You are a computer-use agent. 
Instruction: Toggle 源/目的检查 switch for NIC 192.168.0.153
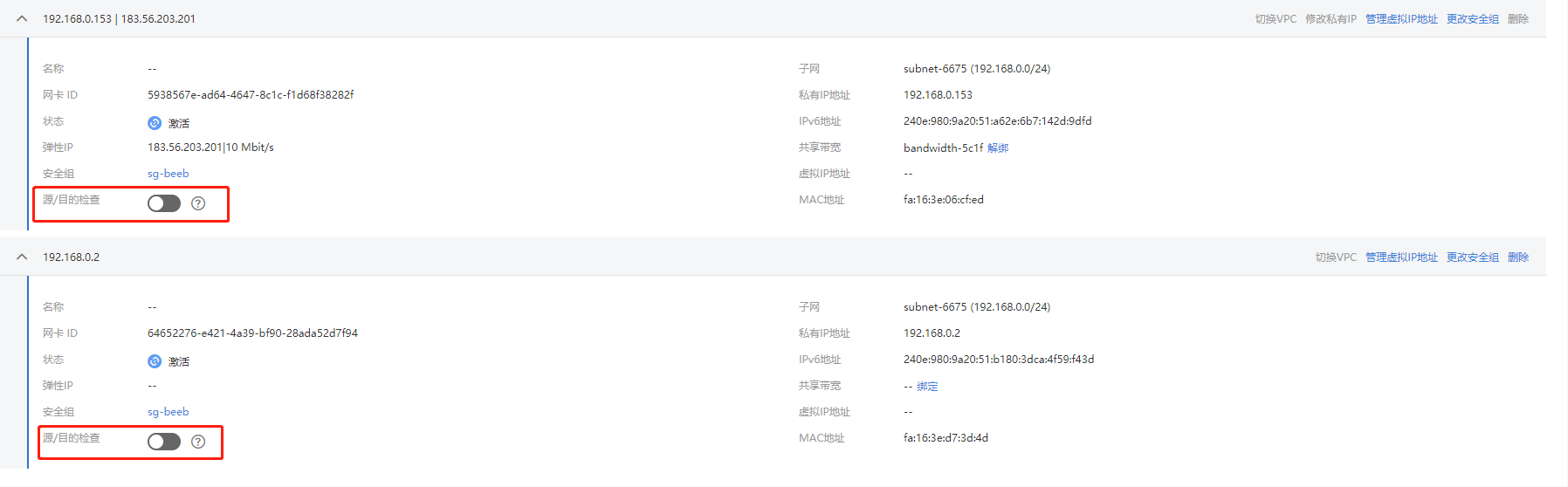[164, 203]
